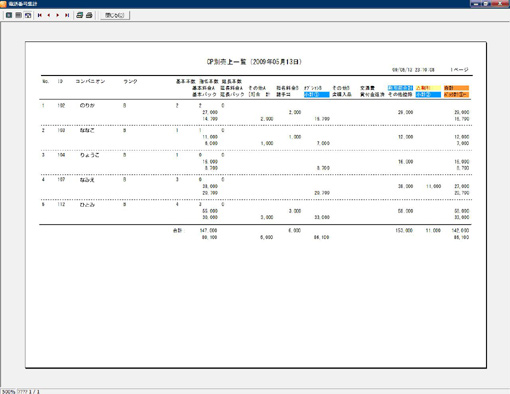510x394 pixels.
Task: Open printer setup with the green printer icon
Action: (x=79, y=15)
